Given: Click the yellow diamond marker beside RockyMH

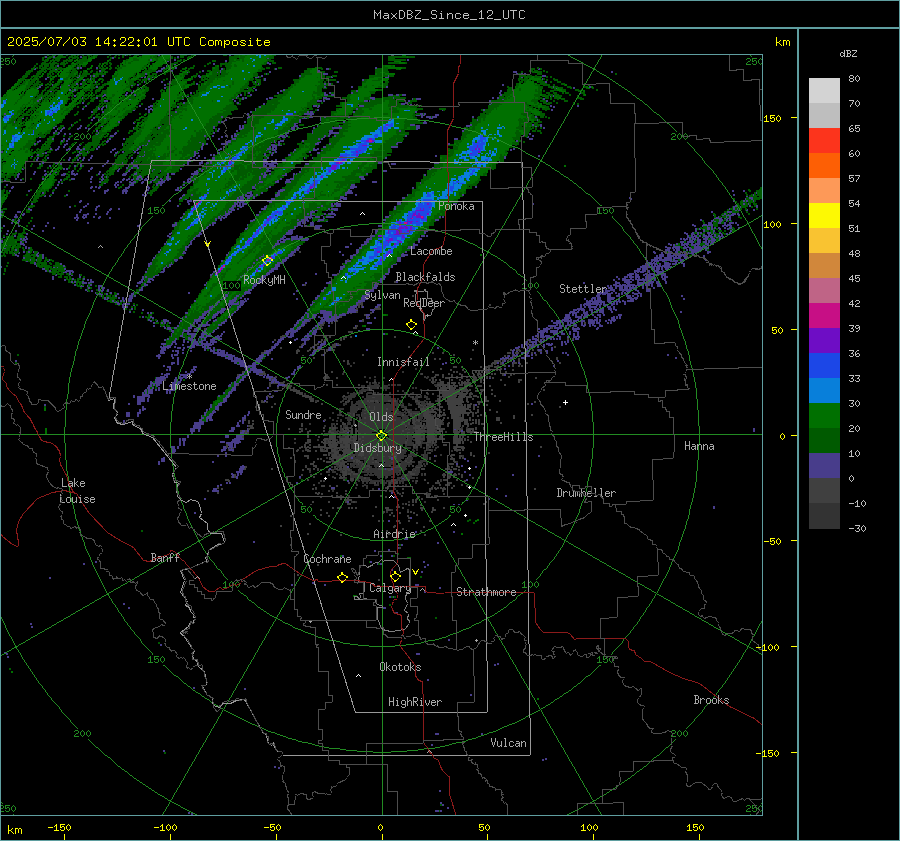Looking at the screenshot, I should (x=267, y=261).
